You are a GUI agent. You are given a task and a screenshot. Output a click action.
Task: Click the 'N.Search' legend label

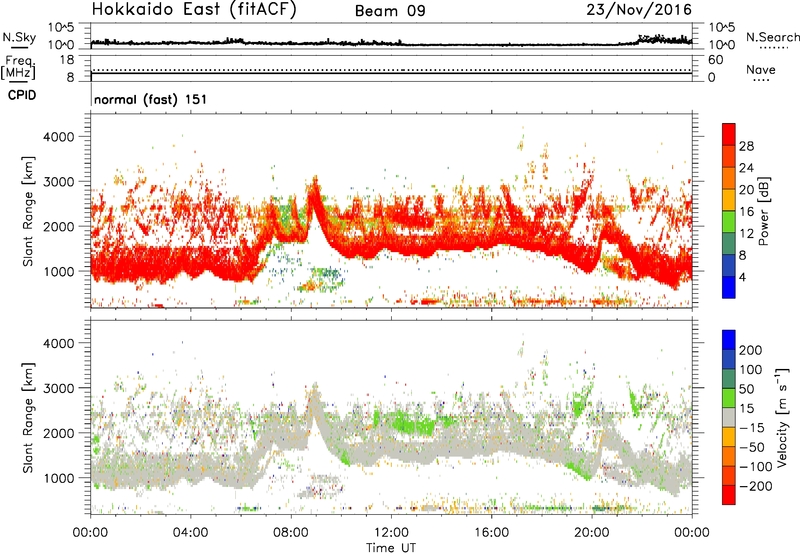point(772,37)
